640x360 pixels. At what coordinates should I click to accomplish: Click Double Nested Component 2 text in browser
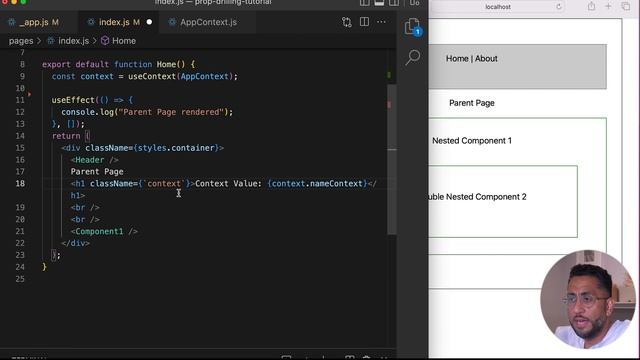(477, 197)
